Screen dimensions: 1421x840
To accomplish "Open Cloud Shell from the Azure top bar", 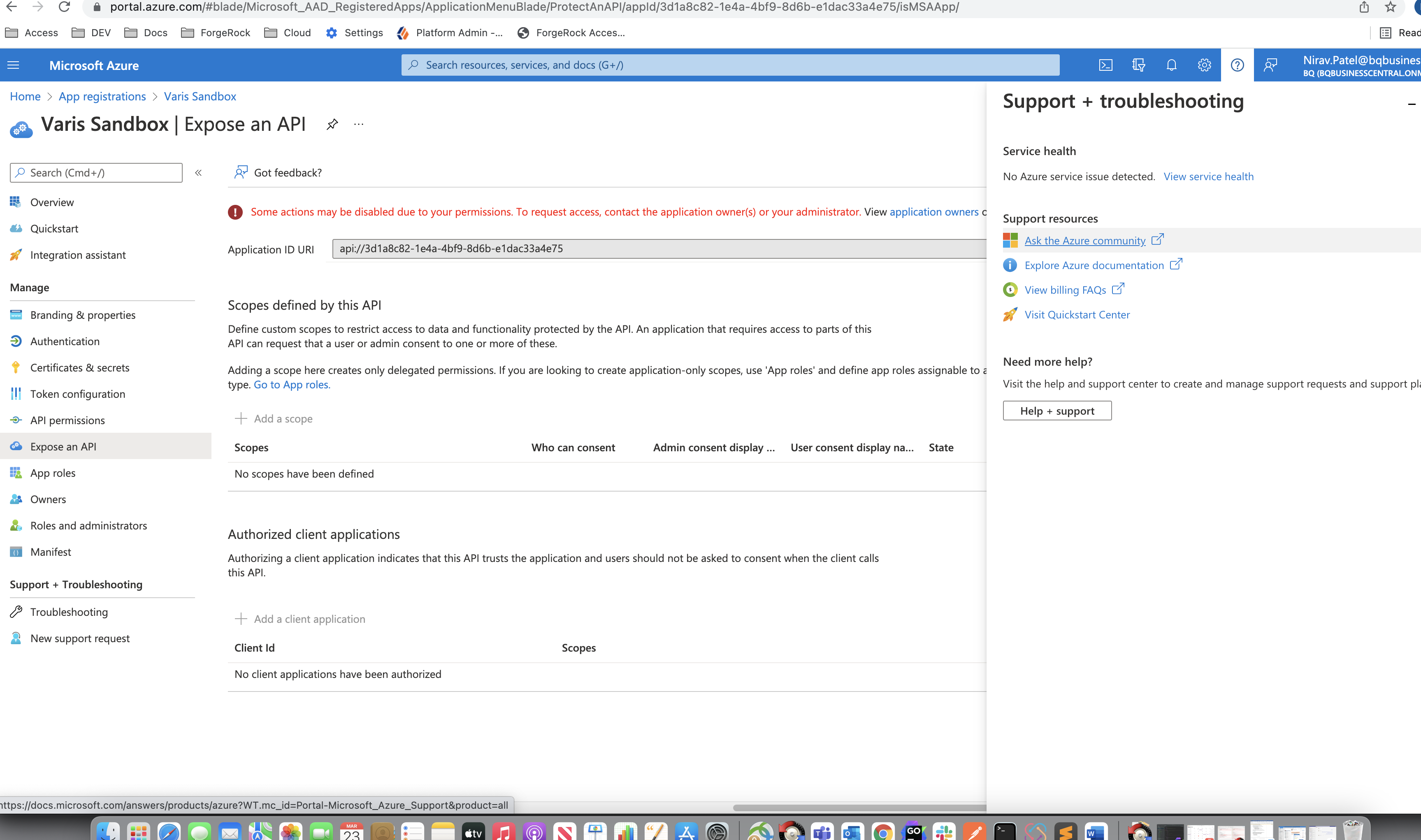I will tap(1105, 65).
